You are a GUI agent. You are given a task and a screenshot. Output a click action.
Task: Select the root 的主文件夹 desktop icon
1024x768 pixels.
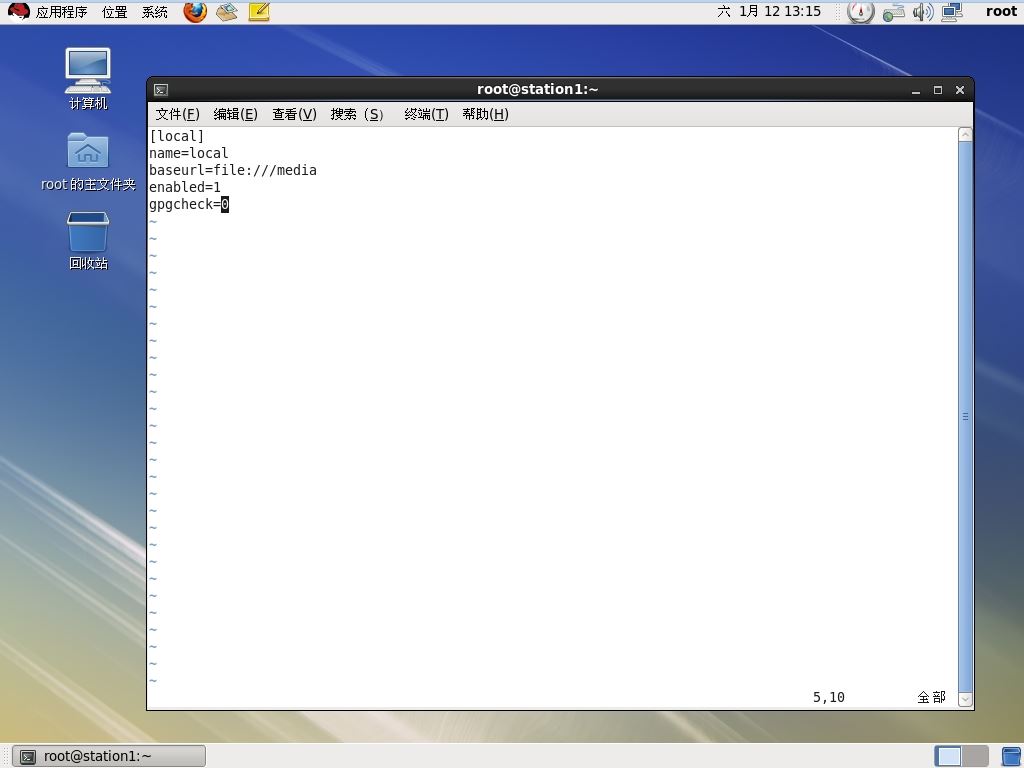(x=88, y=162)
